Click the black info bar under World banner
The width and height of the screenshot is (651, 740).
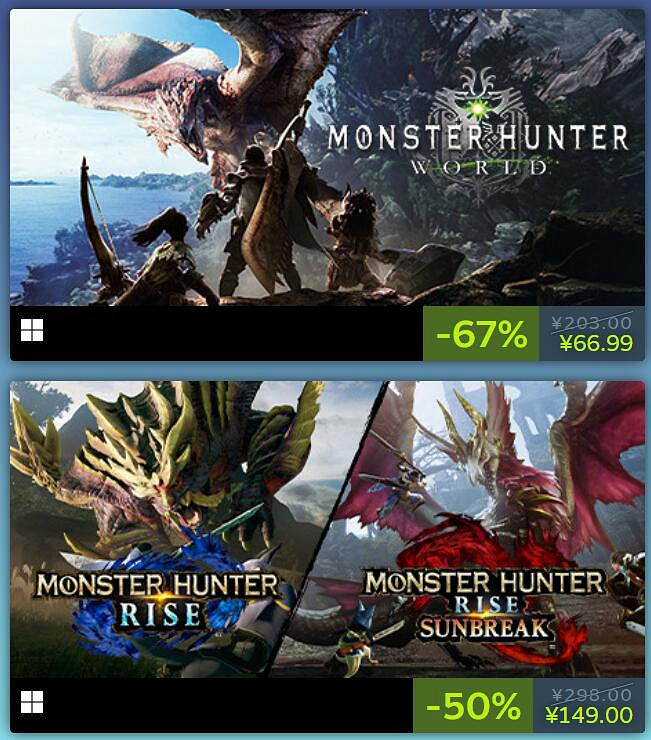pyautogui.click(x=216, y=334)
